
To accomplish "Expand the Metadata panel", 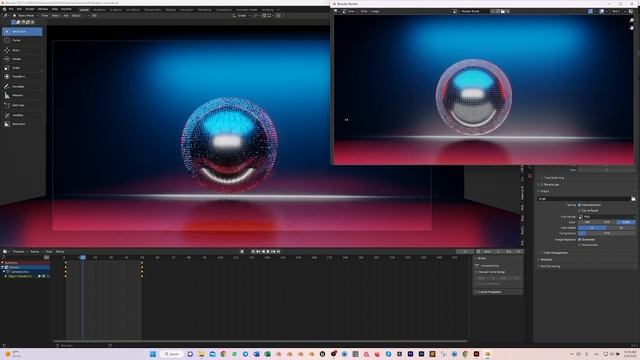I will tap(546, 260).
